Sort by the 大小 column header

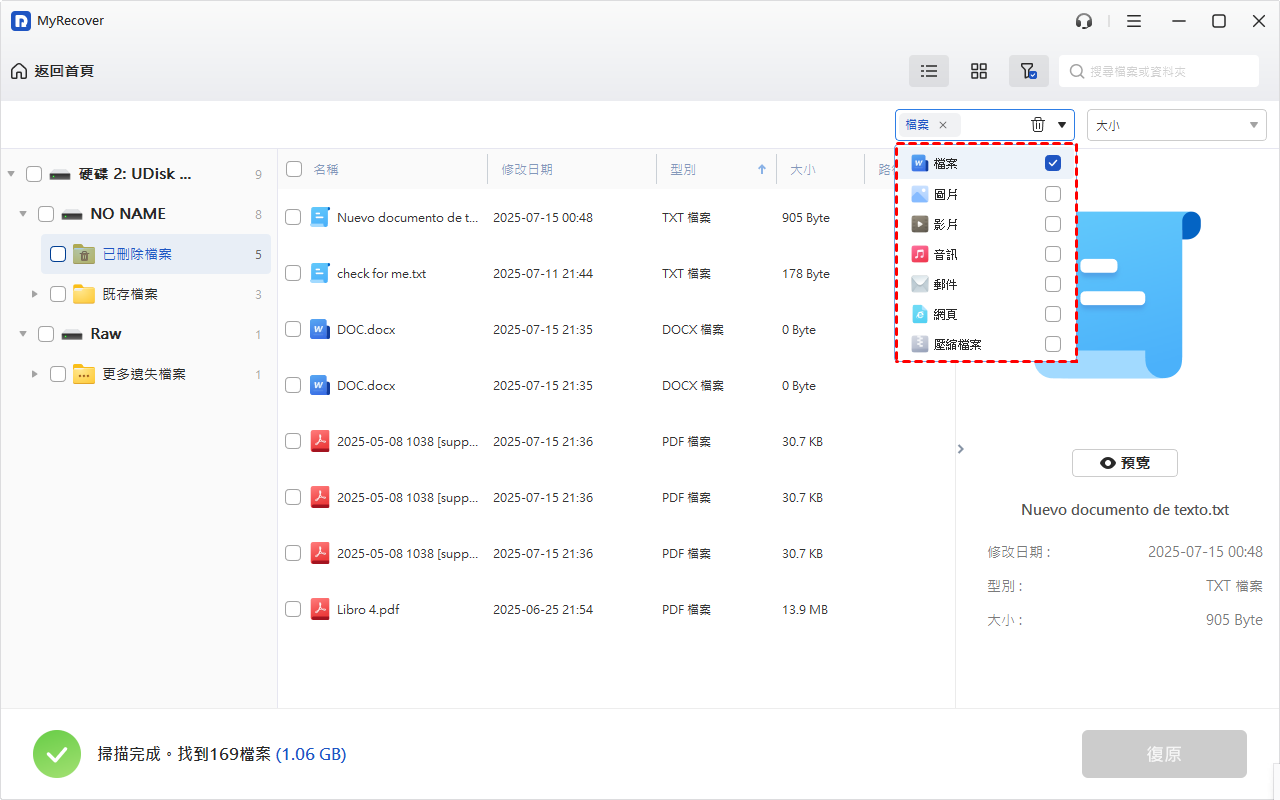[x=803, y=169]
